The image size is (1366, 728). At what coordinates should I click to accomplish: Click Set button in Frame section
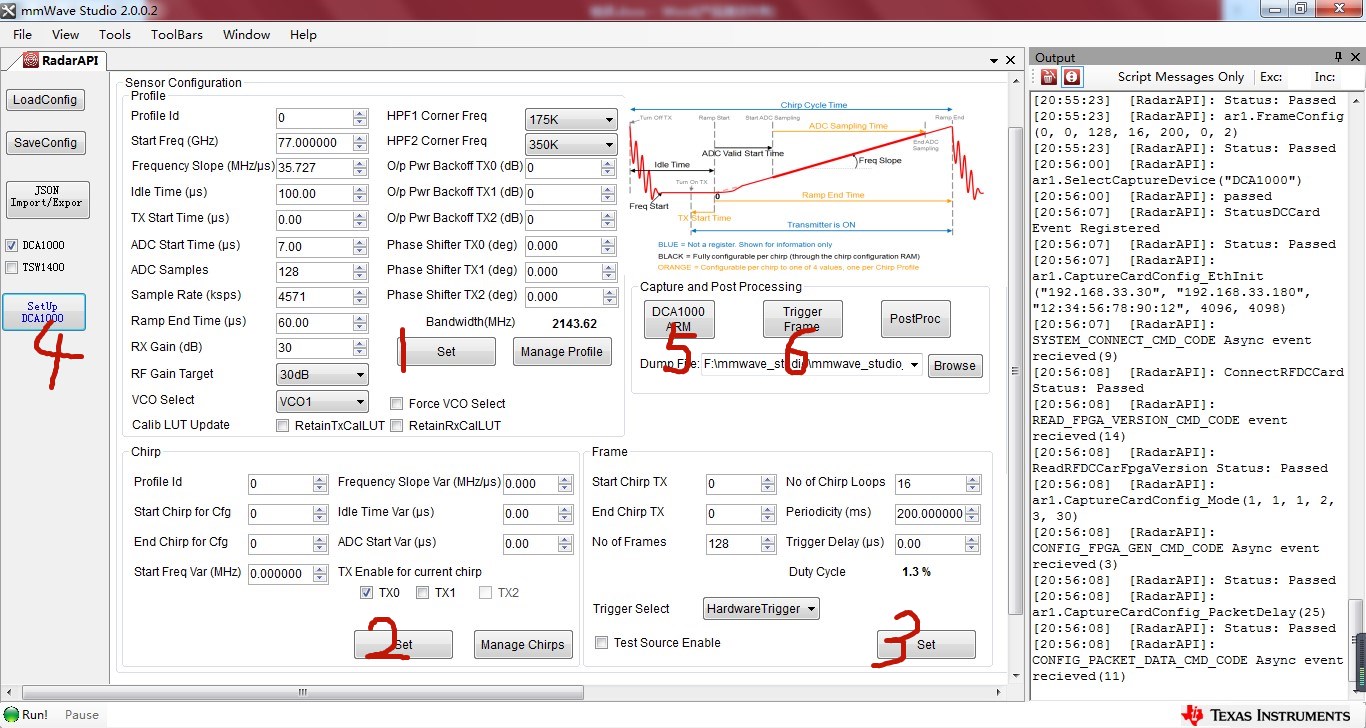pos(926,645)
